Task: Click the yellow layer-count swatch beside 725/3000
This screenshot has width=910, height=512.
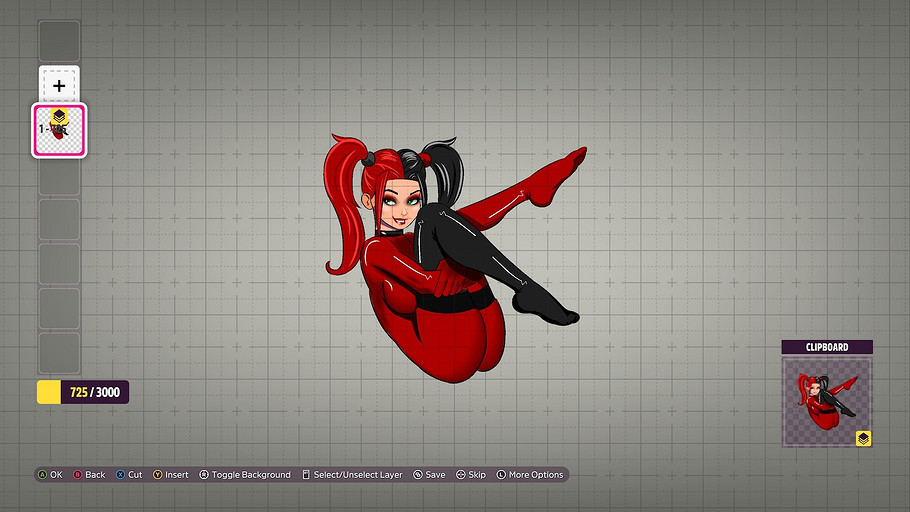Action: tap(49, 392)
